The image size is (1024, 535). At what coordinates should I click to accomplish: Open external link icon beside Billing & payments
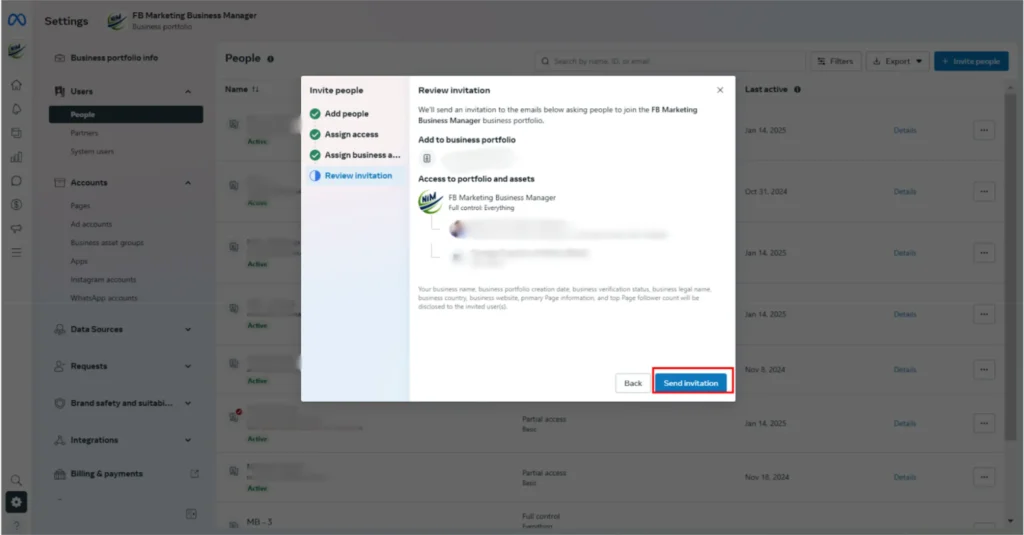click(195, 474)
